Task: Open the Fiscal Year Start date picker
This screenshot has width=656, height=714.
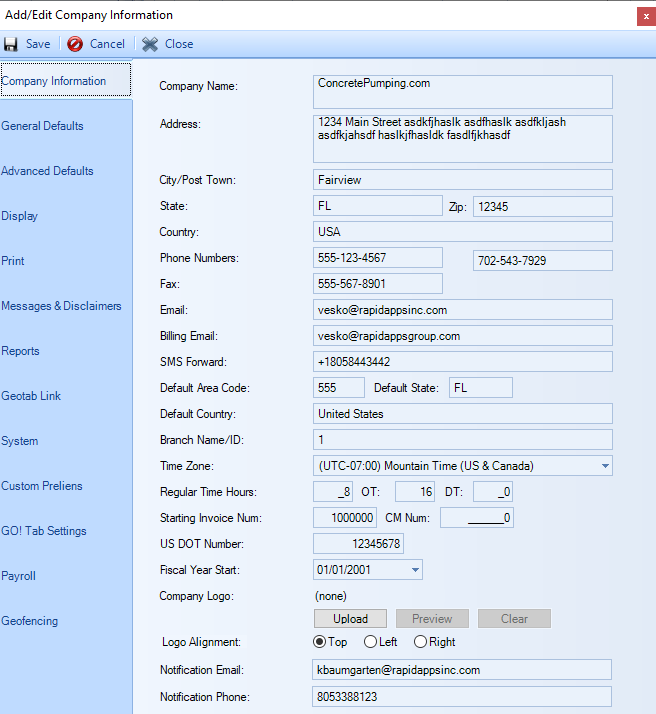Action: (x=415, y=570)
